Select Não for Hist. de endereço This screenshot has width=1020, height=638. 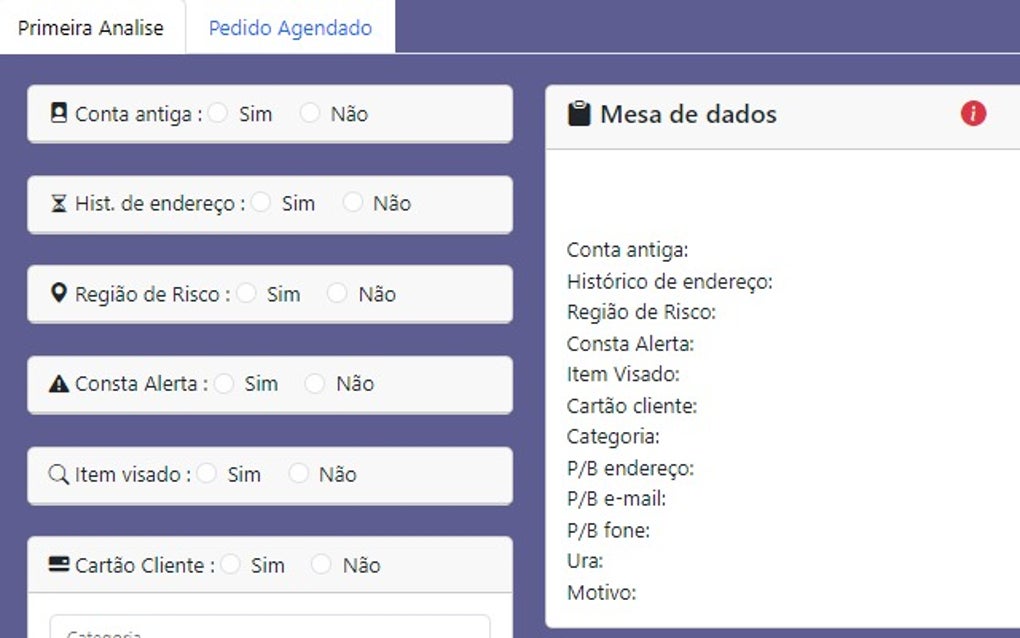click(x=352, y=203)
